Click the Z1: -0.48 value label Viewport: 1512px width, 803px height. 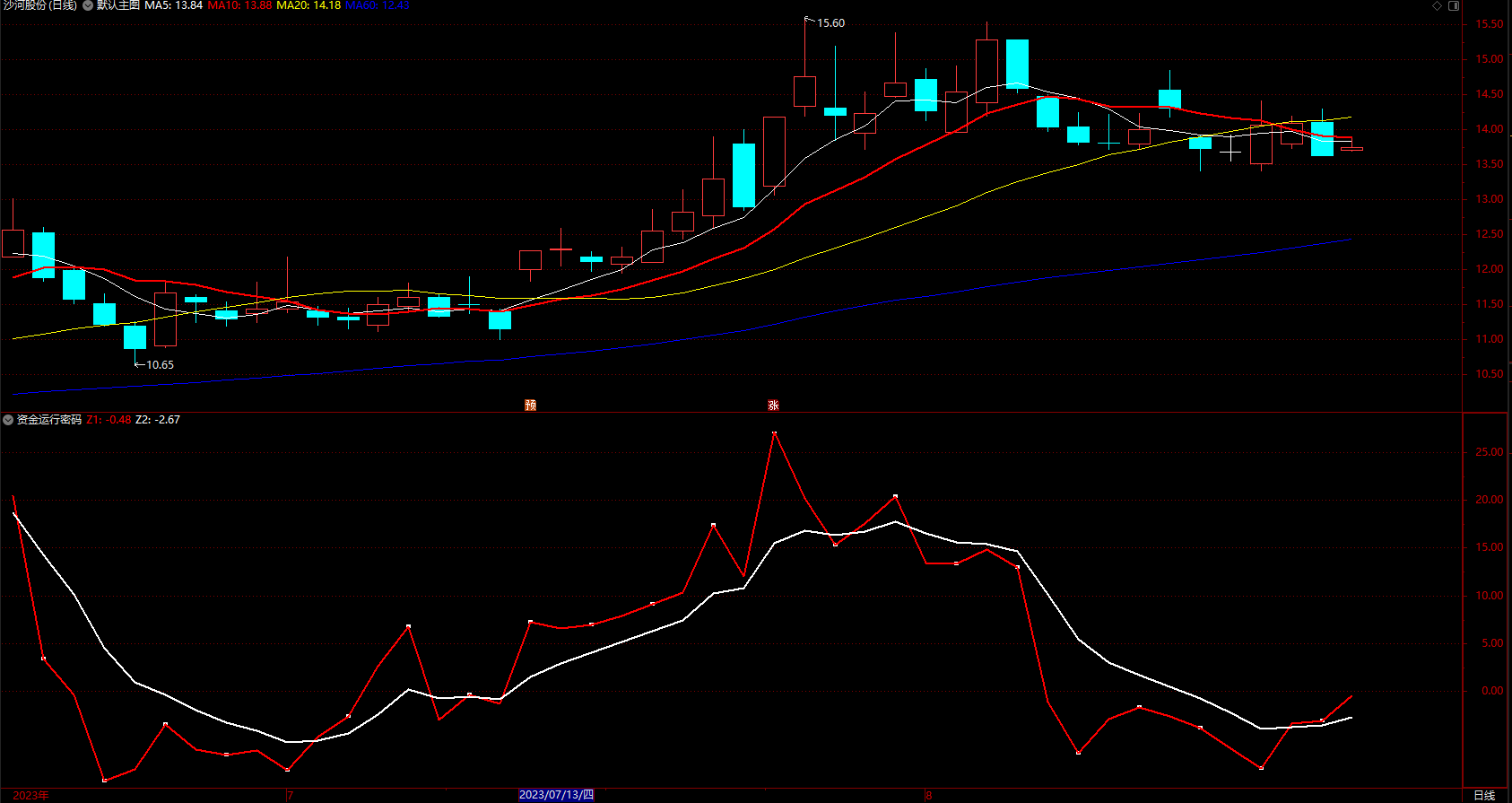click(109, 419)
